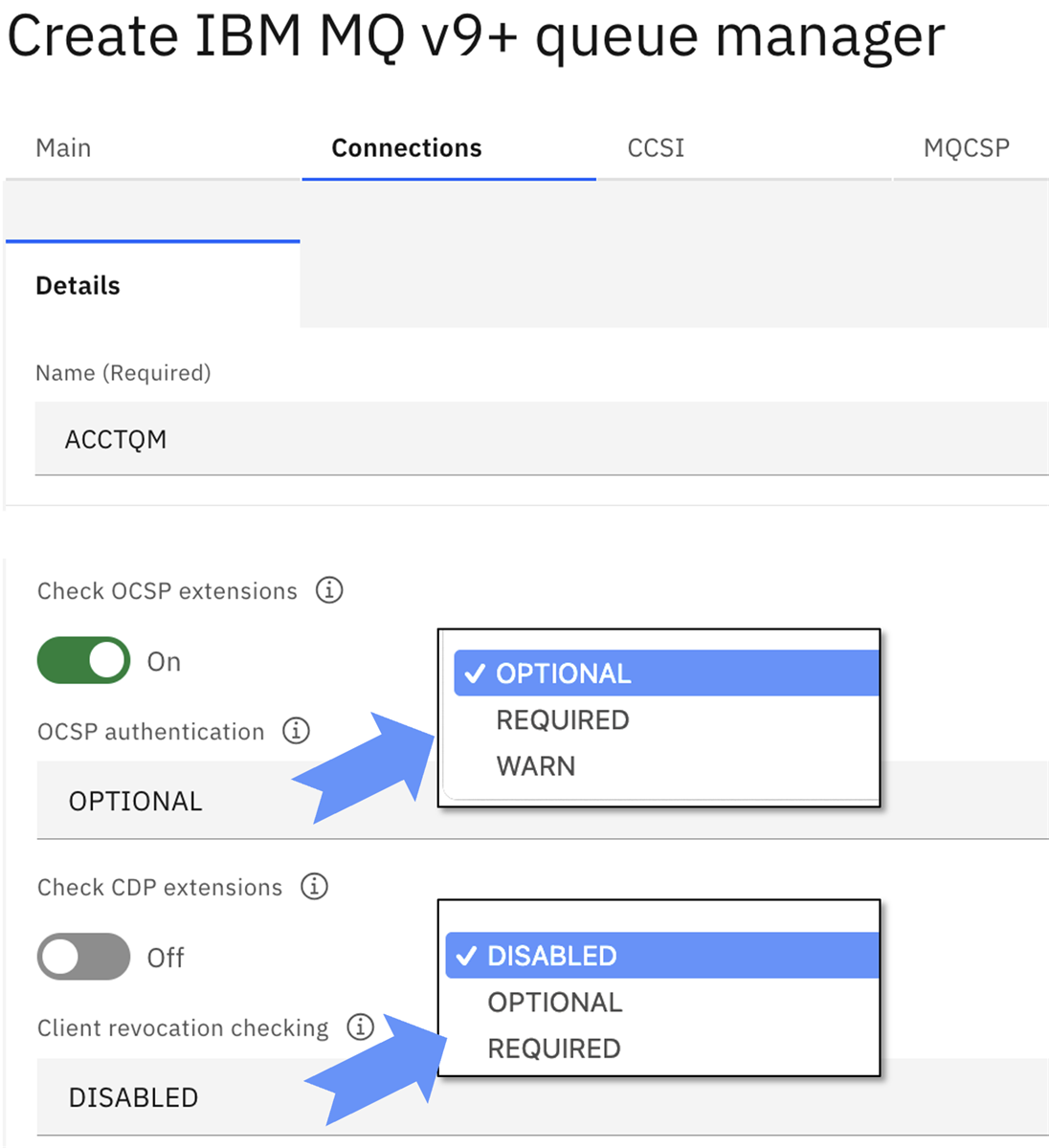This screenshot has width=1049, height=1148.
Task: Click info icon next to Client revocation checking
Action: (360, 1027)
